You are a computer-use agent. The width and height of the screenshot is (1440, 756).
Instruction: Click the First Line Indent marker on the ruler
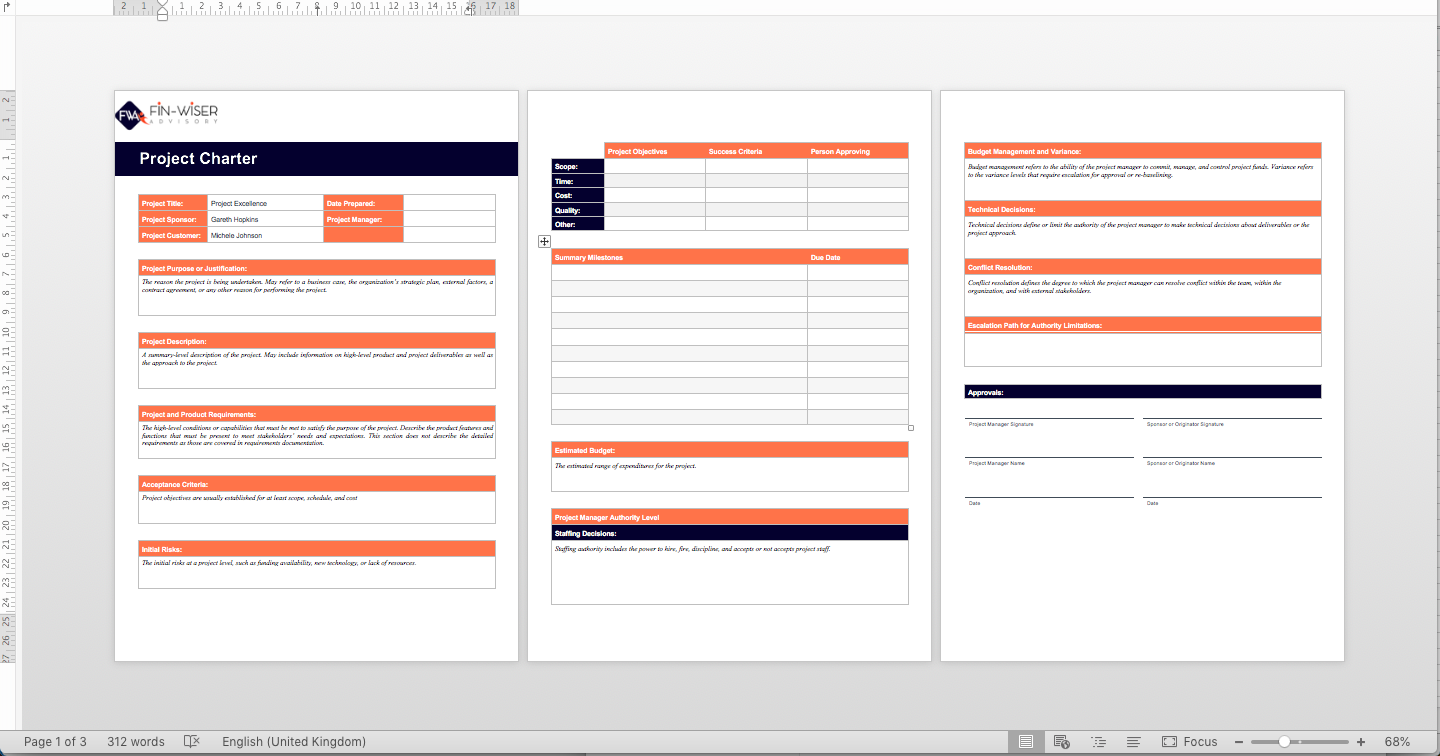(x=162, y=5)
